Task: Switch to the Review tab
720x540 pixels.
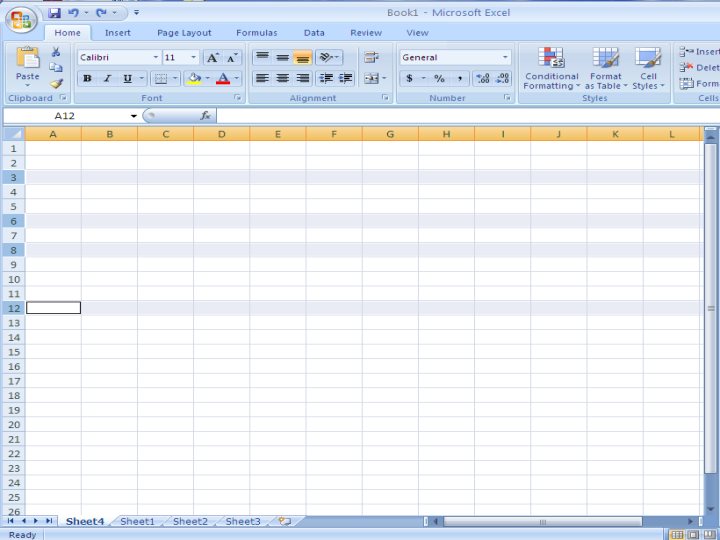Action: (366, 33)
